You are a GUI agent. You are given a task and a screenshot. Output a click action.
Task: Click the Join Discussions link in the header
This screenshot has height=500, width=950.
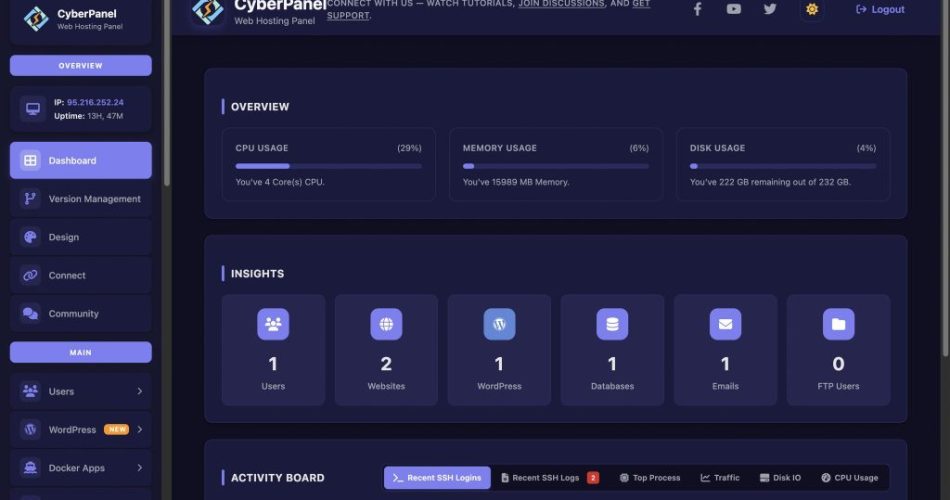click(x=562, y=4)
